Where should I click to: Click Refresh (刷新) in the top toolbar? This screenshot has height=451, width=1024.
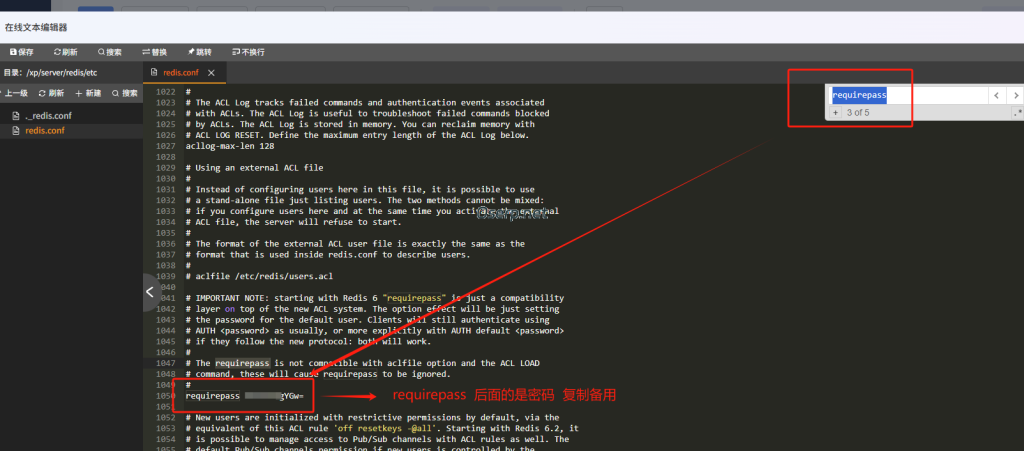click(x=65, y=51)
